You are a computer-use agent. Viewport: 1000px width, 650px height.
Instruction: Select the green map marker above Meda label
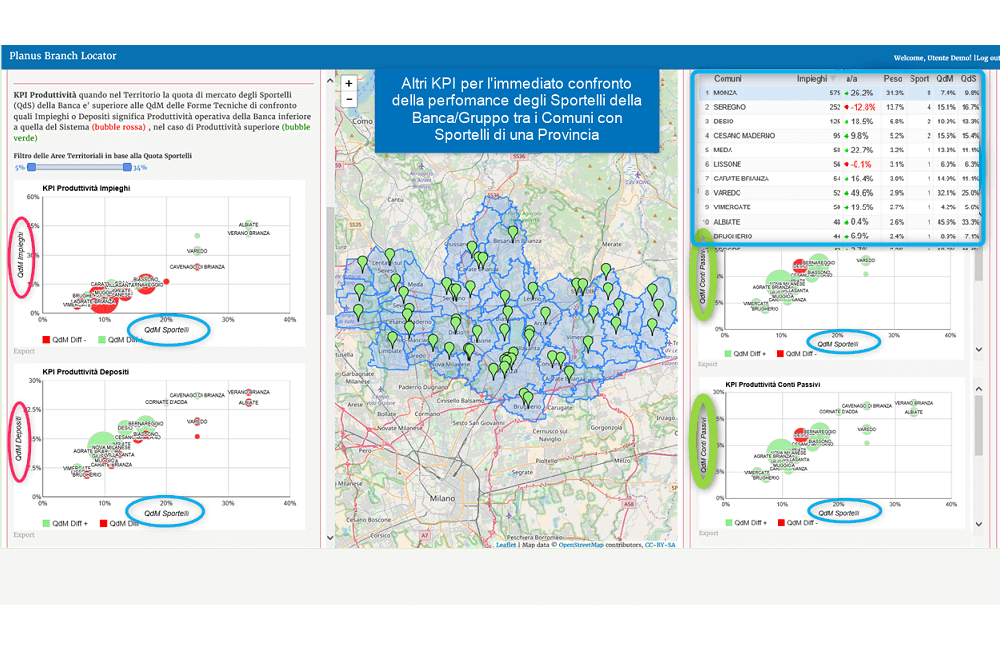pyautogui.click(x=396, y=281)
